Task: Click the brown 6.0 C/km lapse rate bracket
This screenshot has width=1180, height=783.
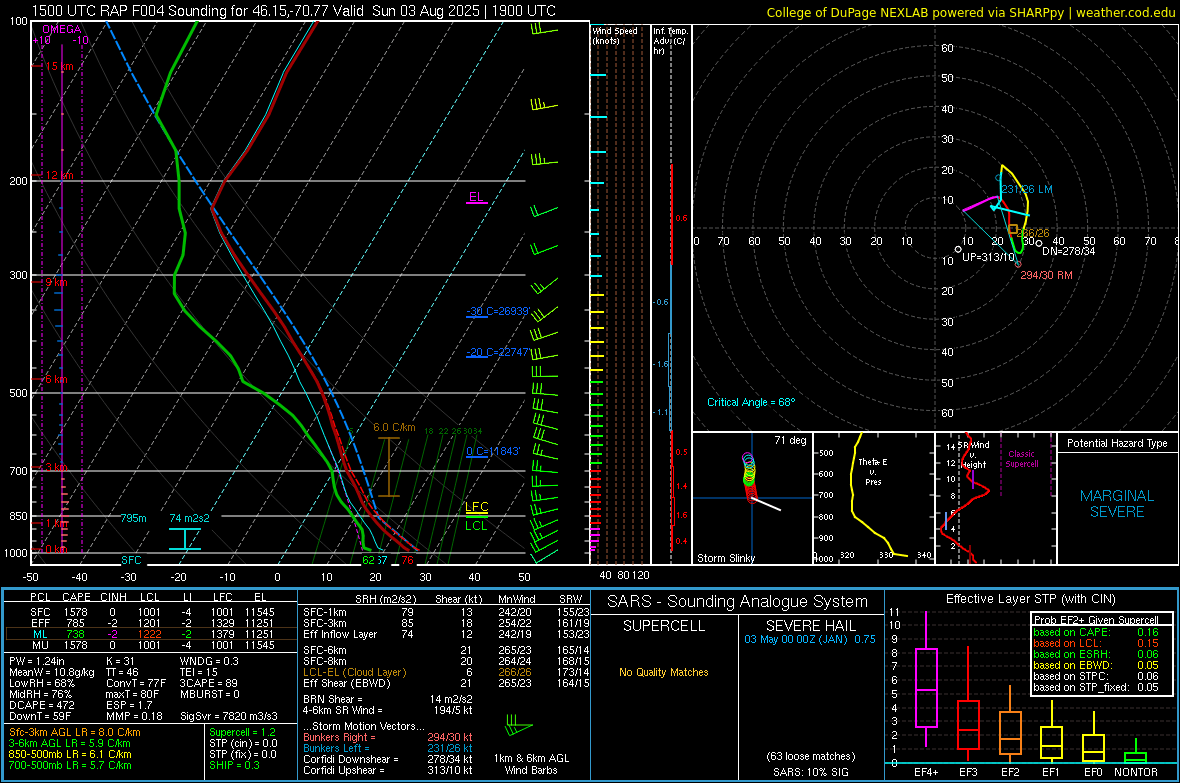Action: pos(388,467)
